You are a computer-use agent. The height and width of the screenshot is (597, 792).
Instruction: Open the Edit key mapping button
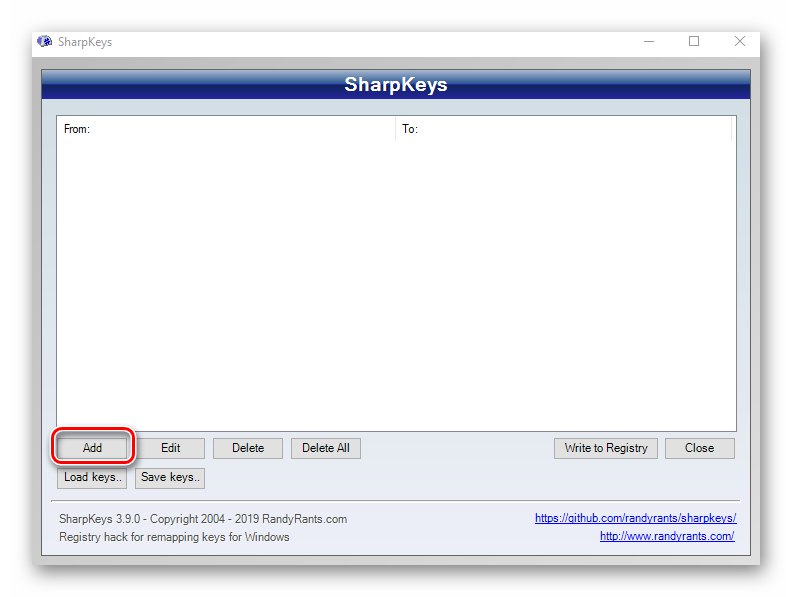[170, 447]
